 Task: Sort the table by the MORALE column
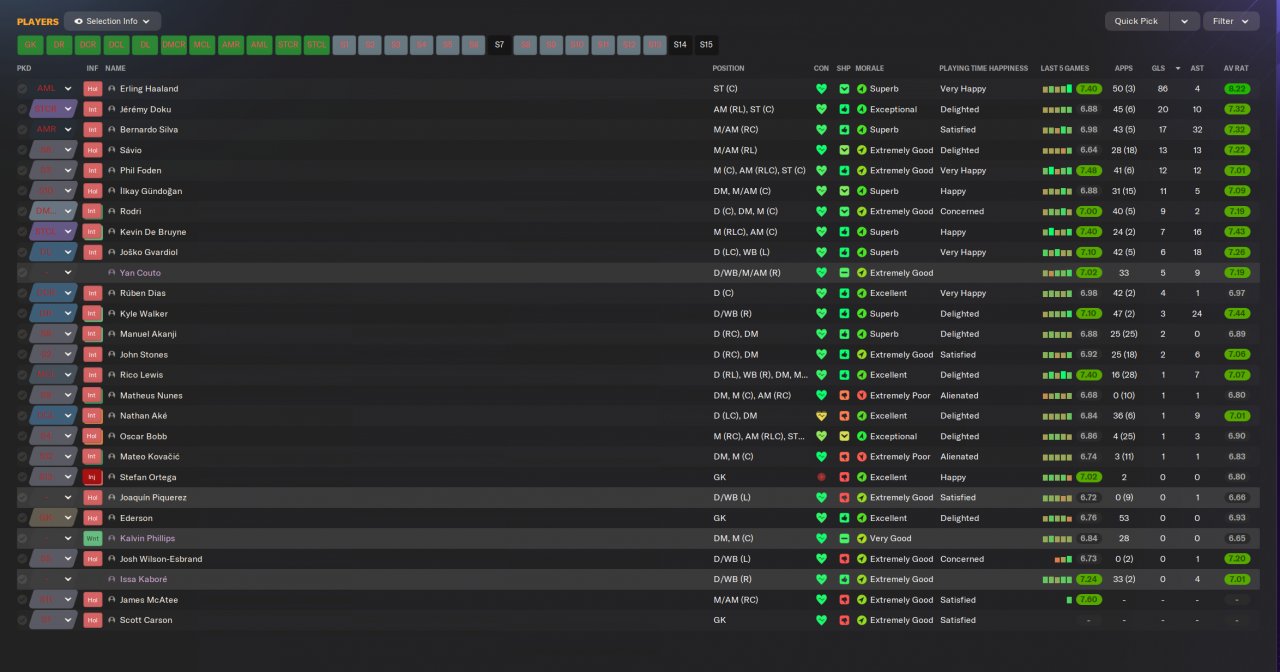869,69
